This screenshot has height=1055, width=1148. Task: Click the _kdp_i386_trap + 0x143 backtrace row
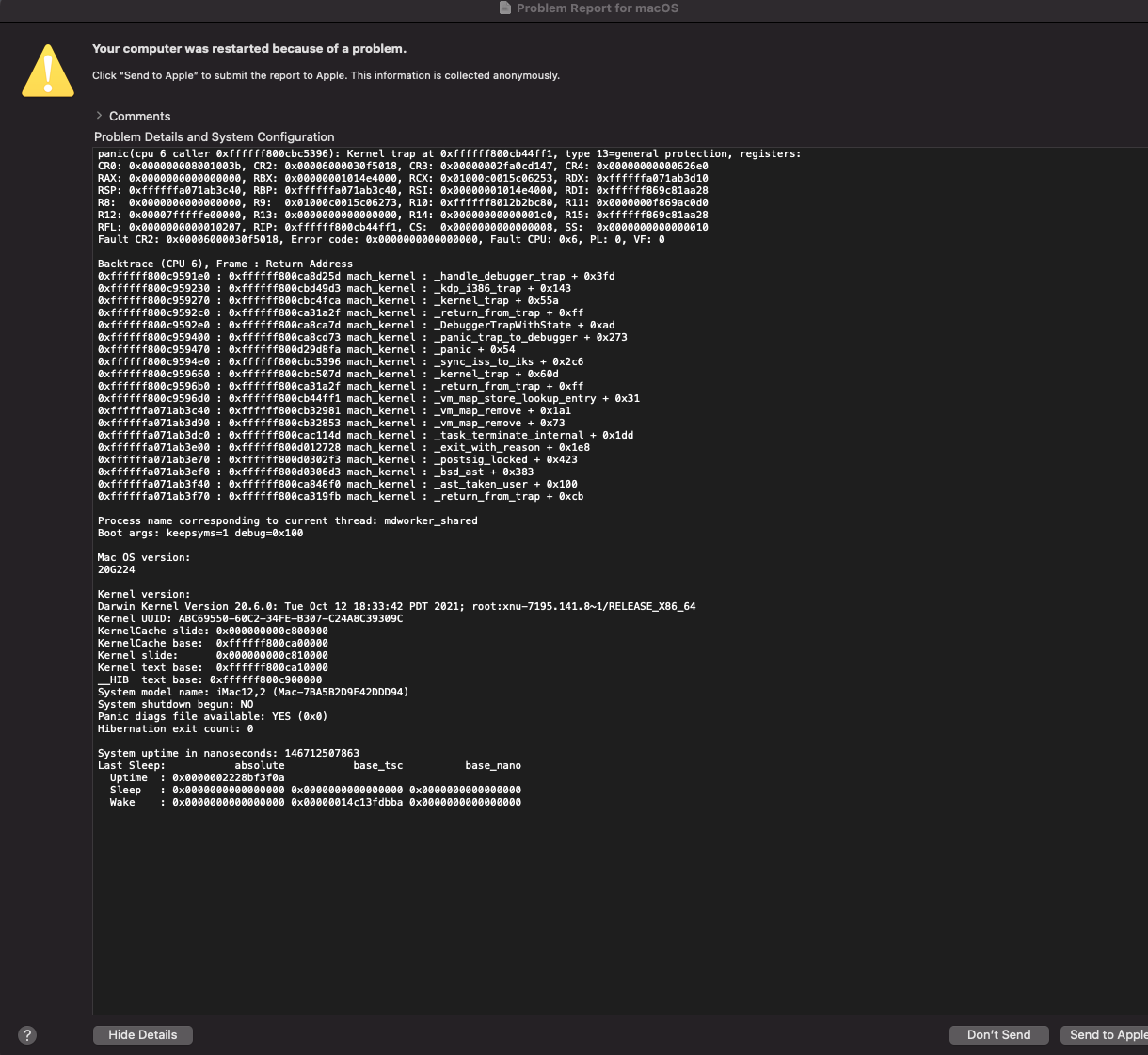335,288
